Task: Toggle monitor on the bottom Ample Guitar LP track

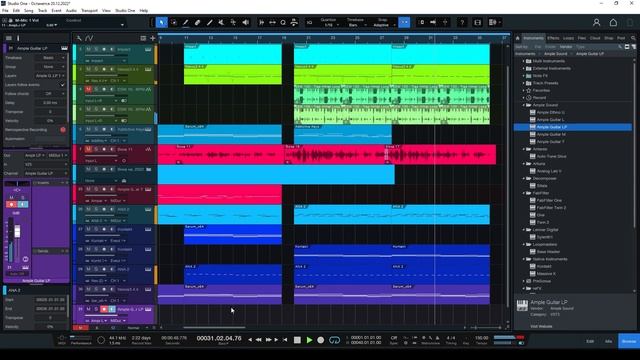Action: point(111,309)
